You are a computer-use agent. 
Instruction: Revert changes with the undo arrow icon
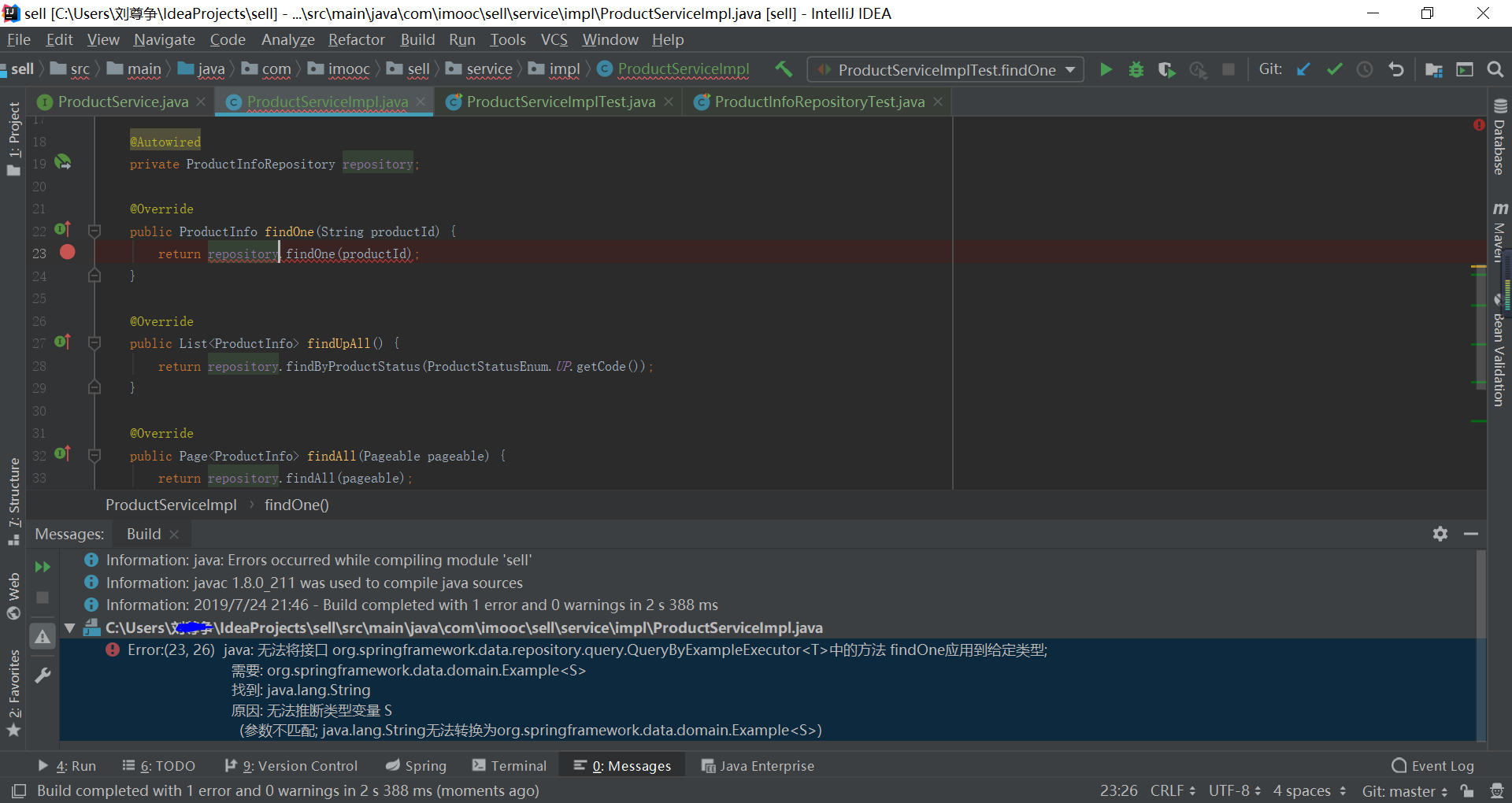click(1396, 69)
